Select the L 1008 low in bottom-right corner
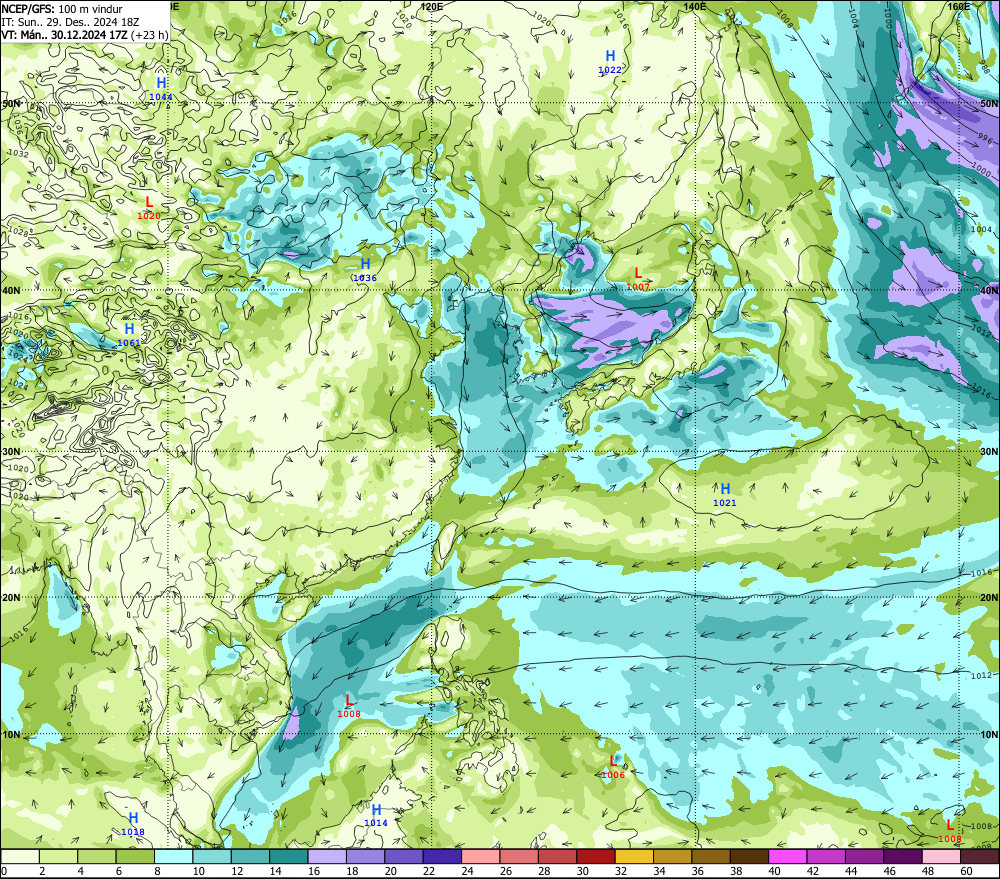The image size is (1000, 879). [950, 831]
